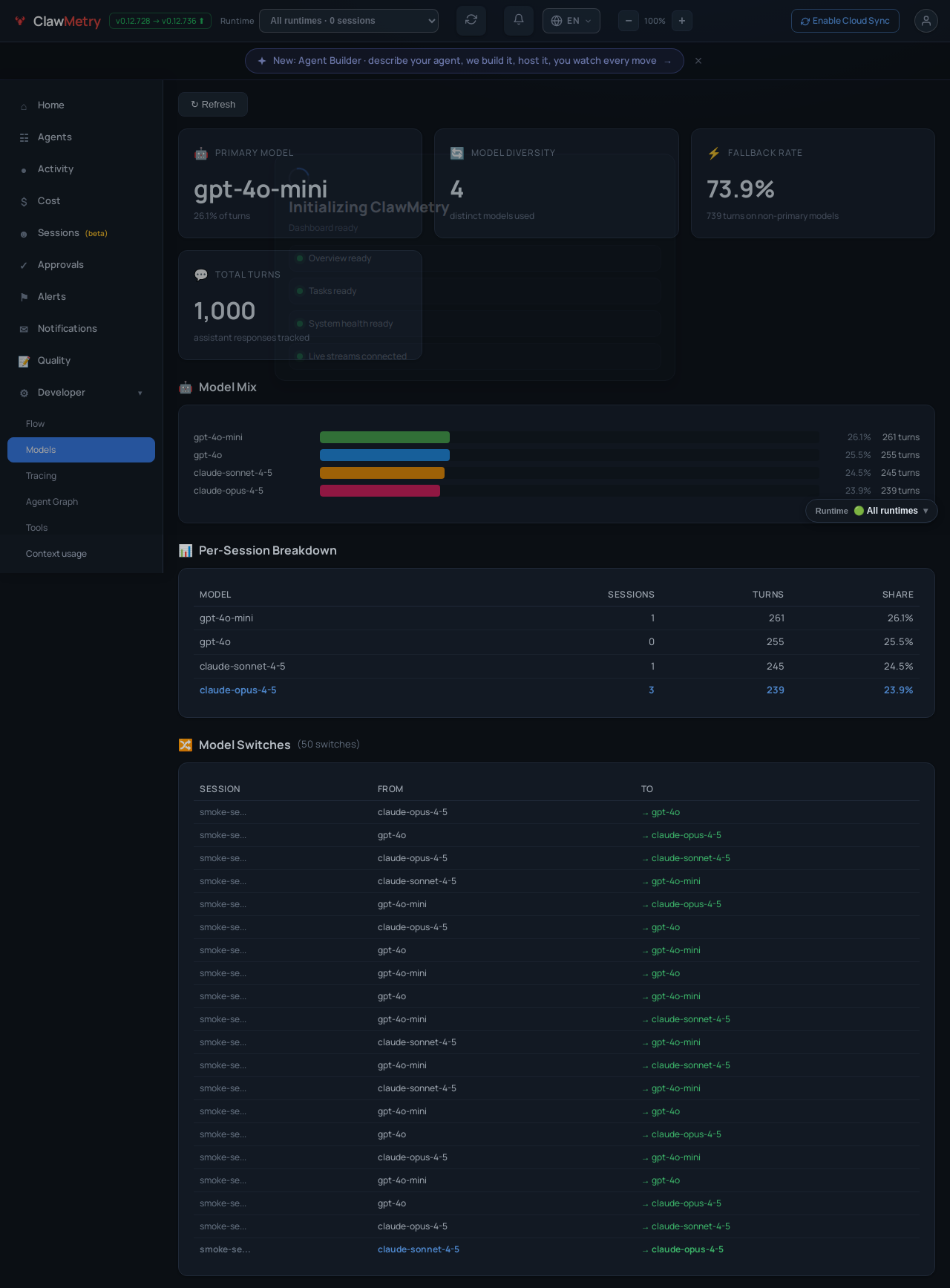Open the user account avatar menu
The width and height of the screenshot is (950, 1288).
point(926,21)
